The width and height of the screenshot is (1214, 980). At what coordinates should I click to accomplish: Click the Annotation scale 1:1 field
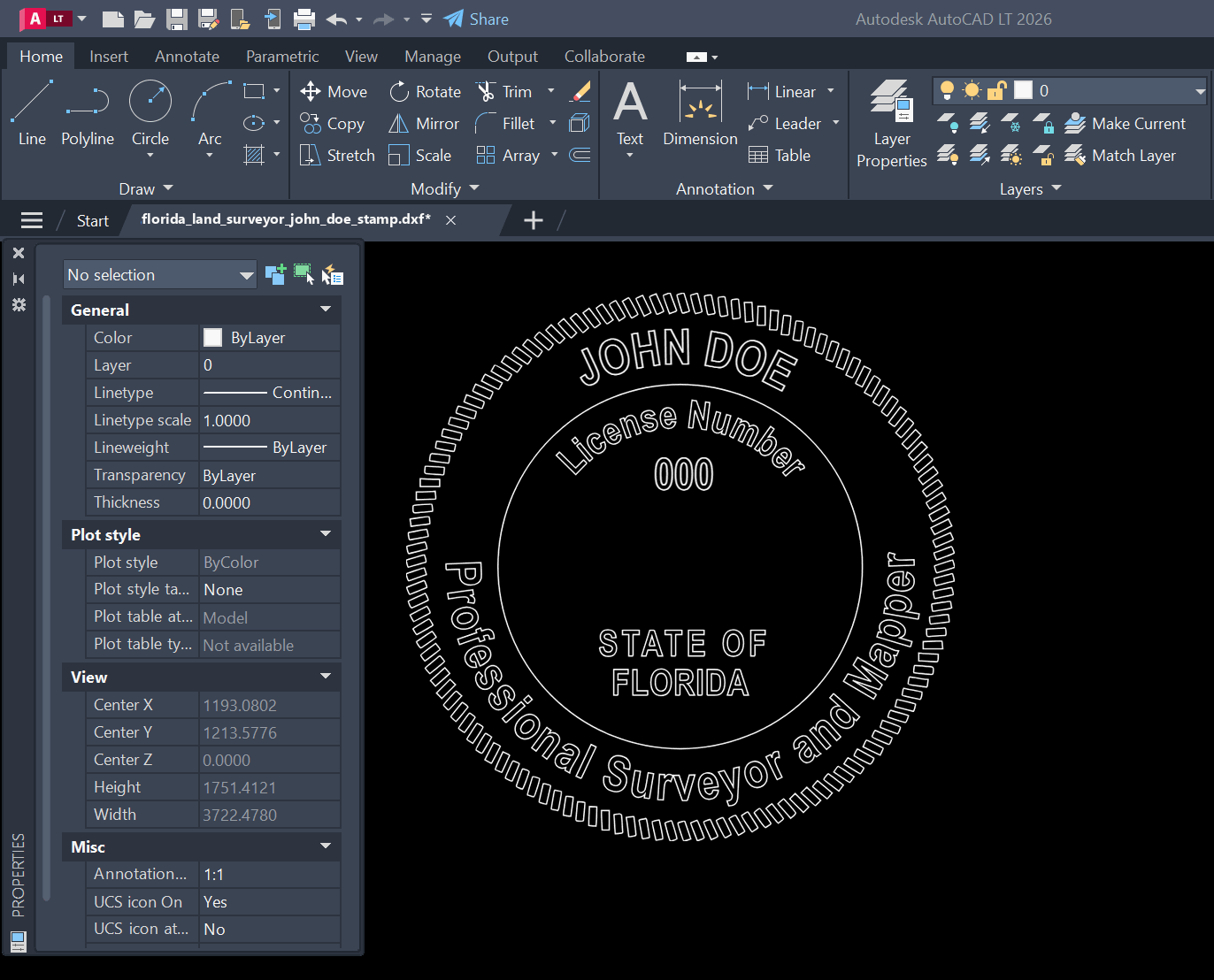pos(270,874)
